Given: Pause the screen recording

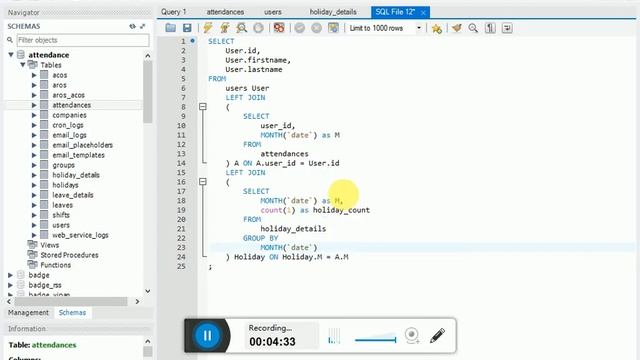Looking at the screenshot, I should [207, 336].
